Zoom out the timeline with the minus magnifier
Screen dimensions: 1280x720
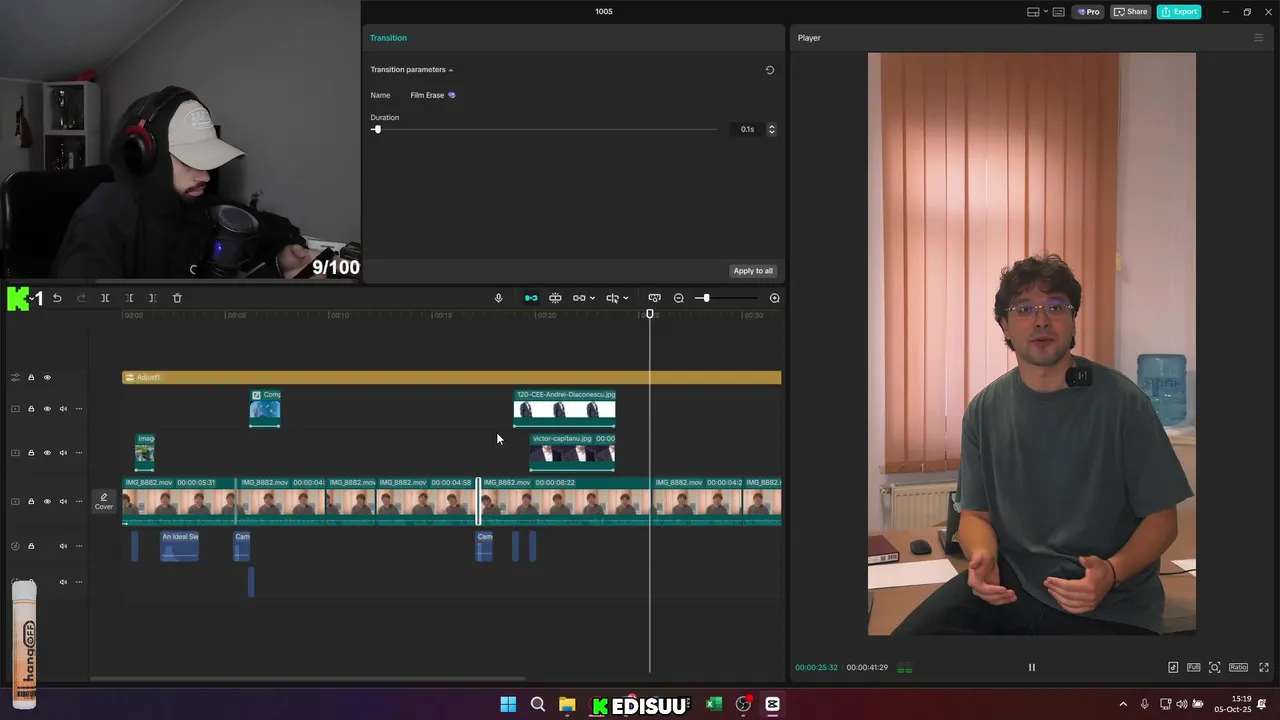pyautogui.click(x=679, y=298)
